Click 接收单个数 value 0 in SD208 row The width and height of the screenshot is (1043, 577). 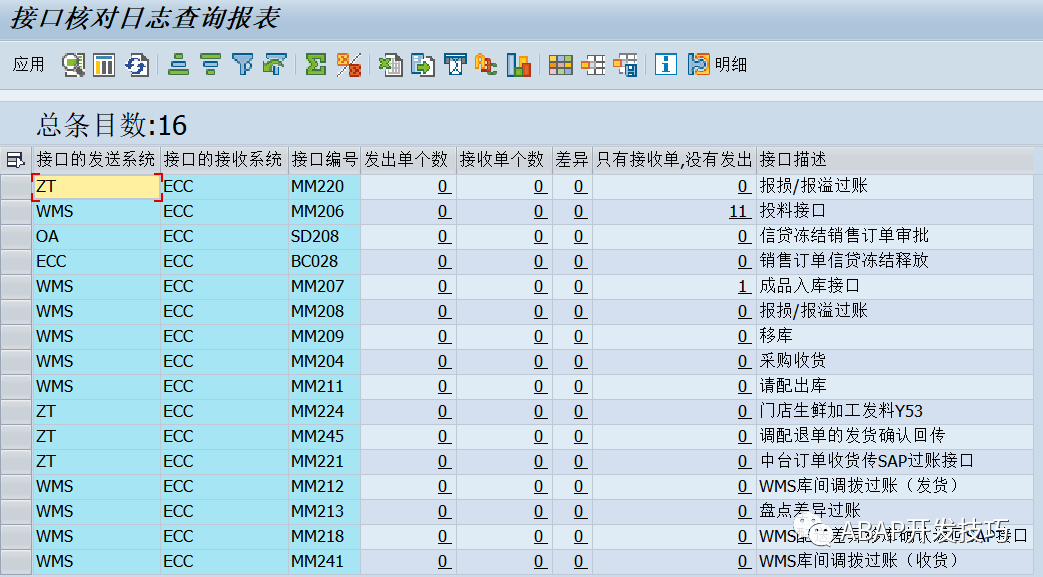(540, 237)
